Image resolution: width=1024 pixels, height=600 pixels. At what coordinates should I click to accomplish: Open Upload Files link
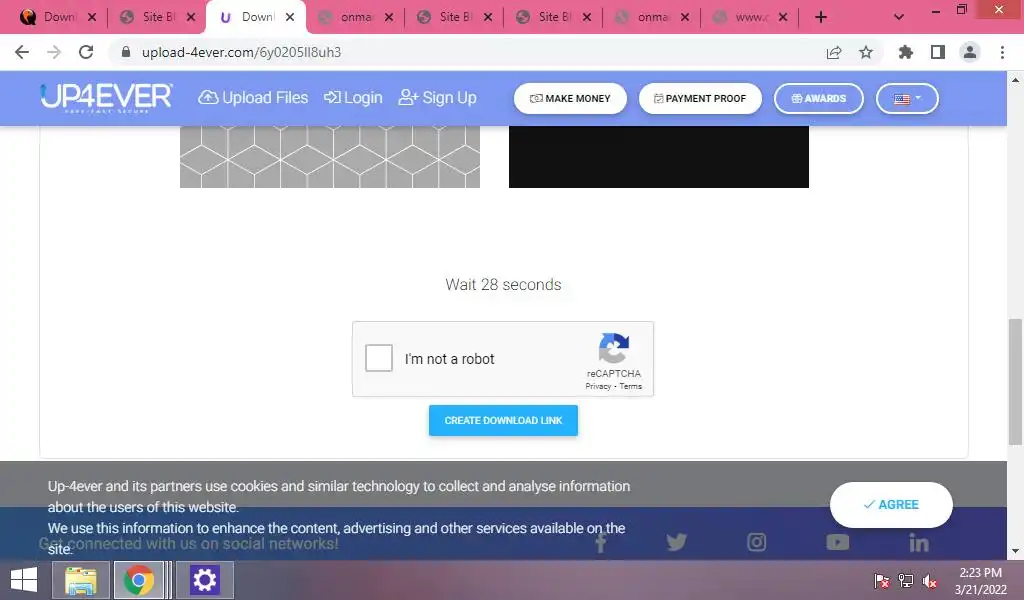click(x=253, y=98)
